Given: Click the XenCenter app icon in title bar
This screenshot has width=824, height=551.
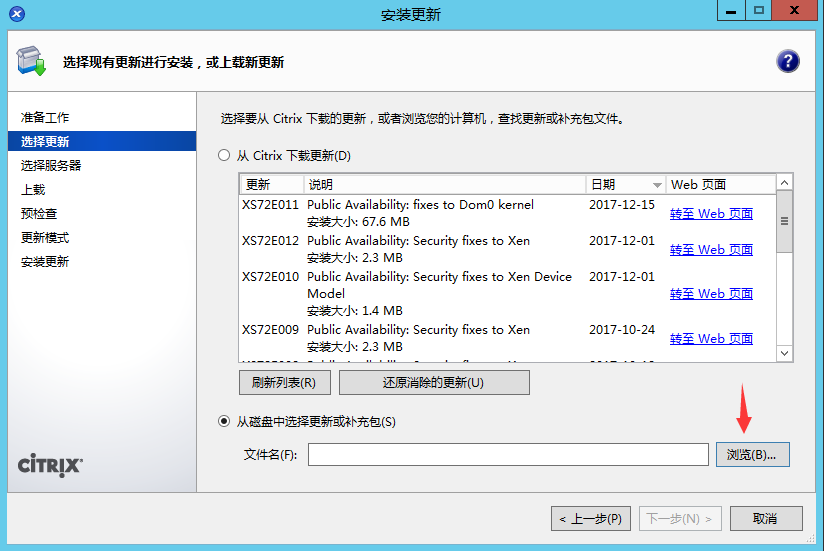Looking at the screenshot, I should tap(17, 14).
